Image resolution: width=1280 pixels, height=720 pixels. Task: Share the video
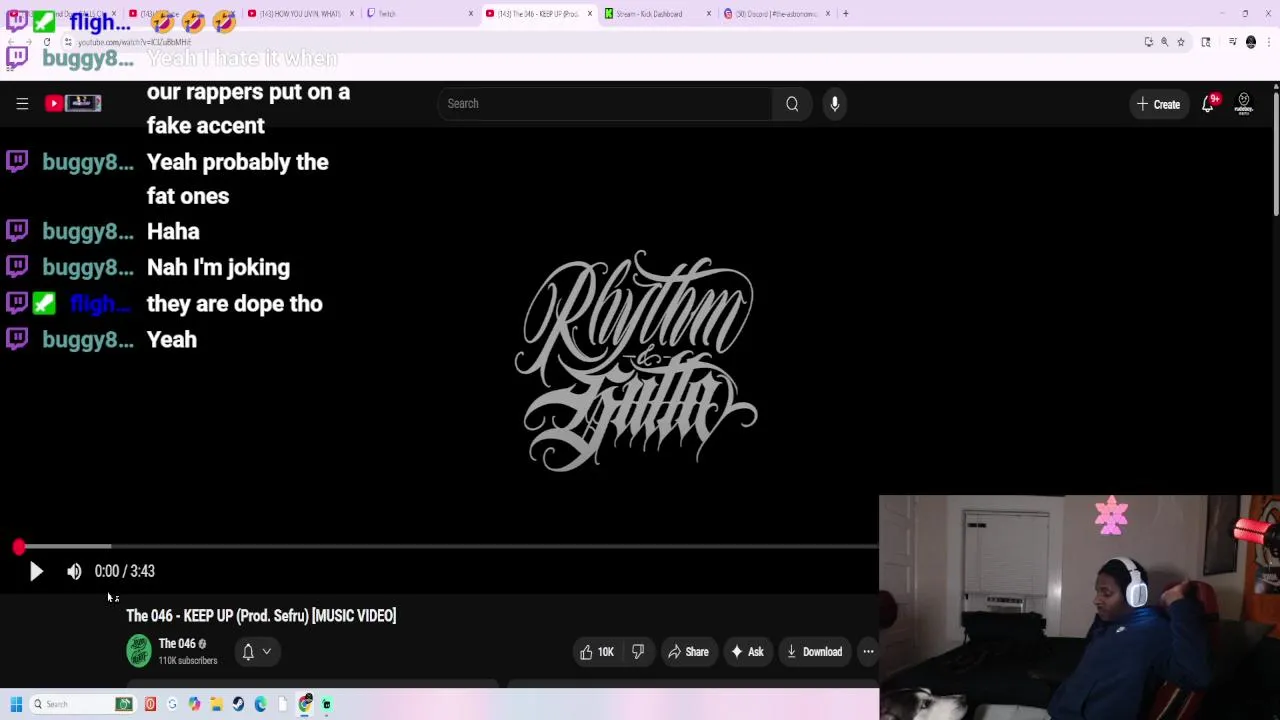(x=688, y=652)
